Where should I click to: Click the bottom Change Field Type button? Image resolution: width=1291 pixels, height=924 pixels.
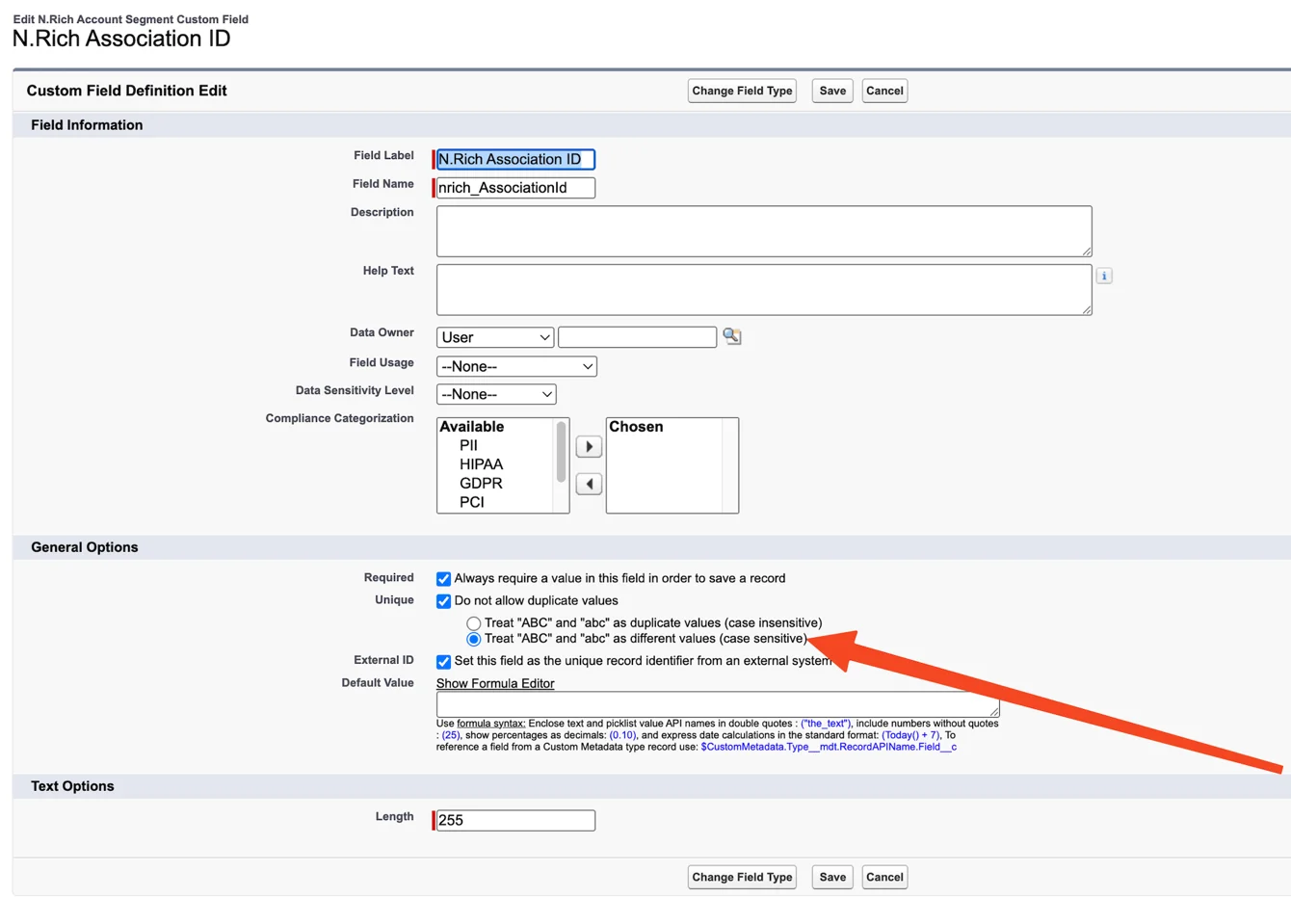click(x=742, y=877)
